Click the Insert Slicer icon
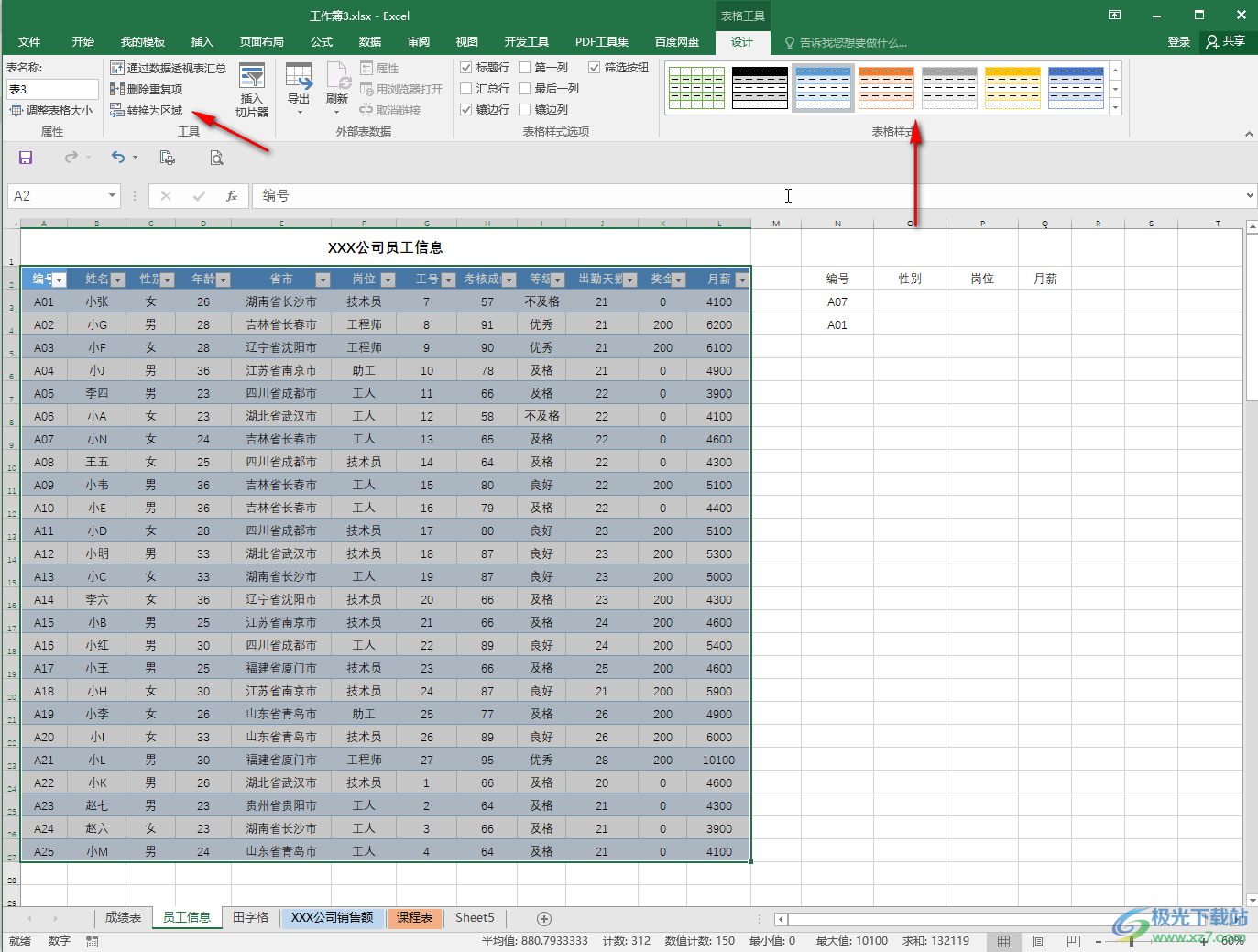Image resolution: width=1258 pixels, height=952 pixels. tap(252, 76)
